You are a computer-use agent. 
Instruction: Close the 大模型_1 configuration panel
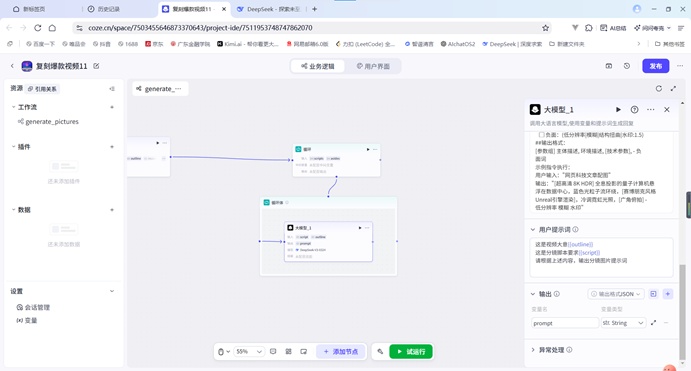point(667,110)
